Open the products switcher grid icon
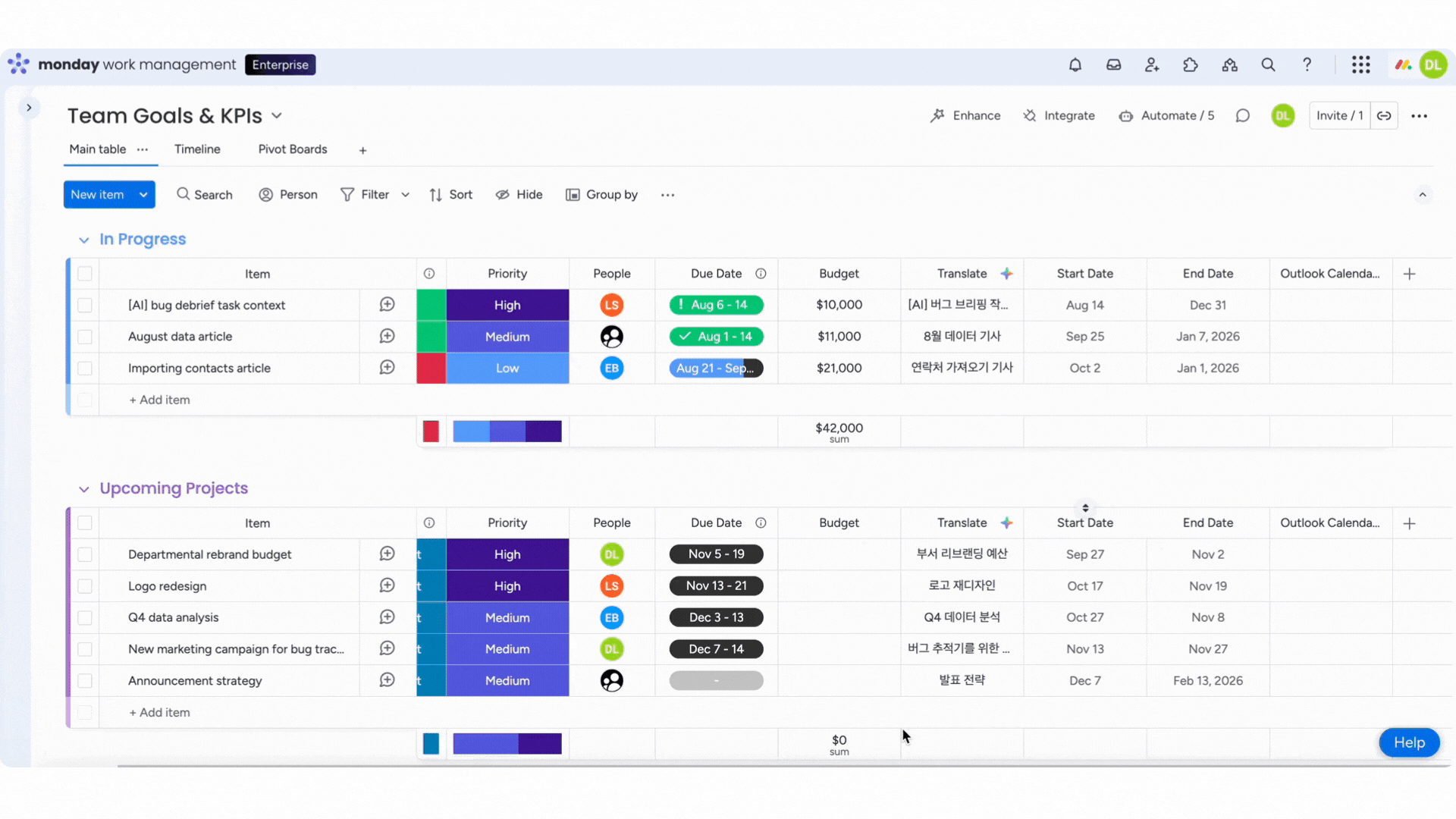Viewport: 1456px width, 819px height. (1360, 65)
